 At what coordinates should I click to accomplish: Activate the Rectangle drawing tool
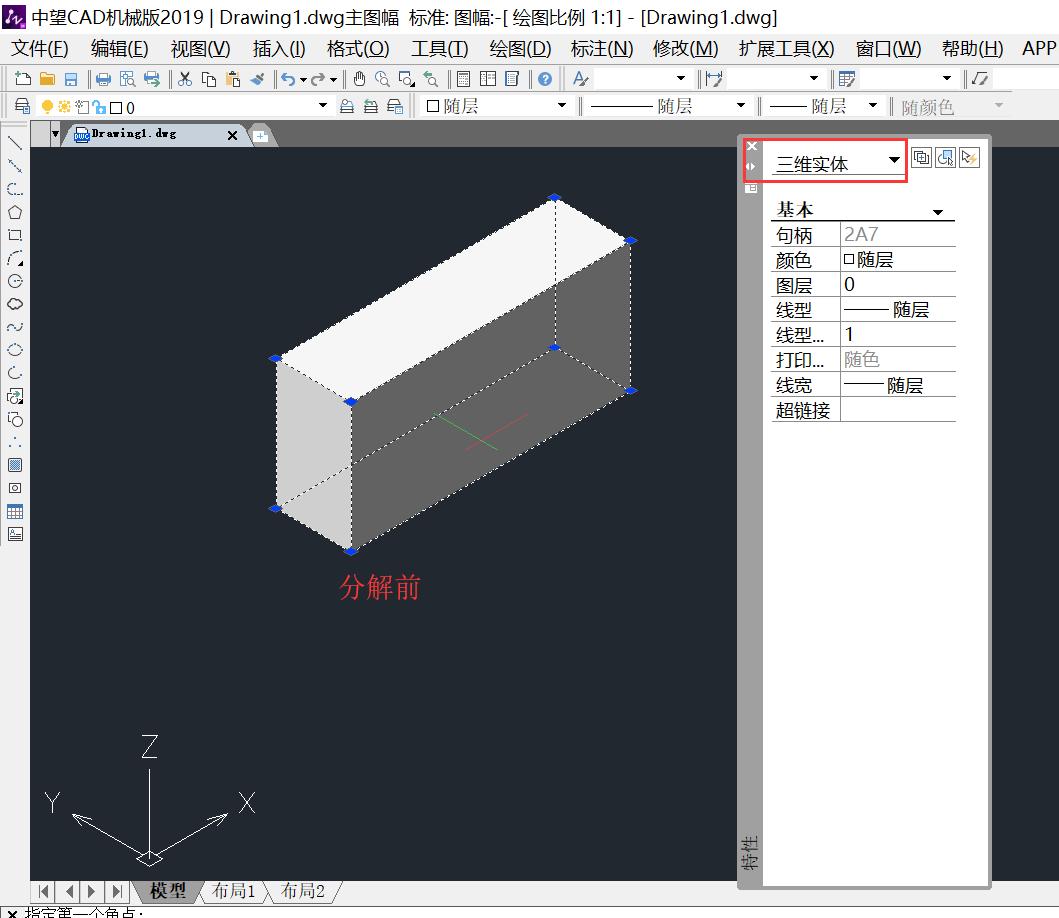pos(14,233)
